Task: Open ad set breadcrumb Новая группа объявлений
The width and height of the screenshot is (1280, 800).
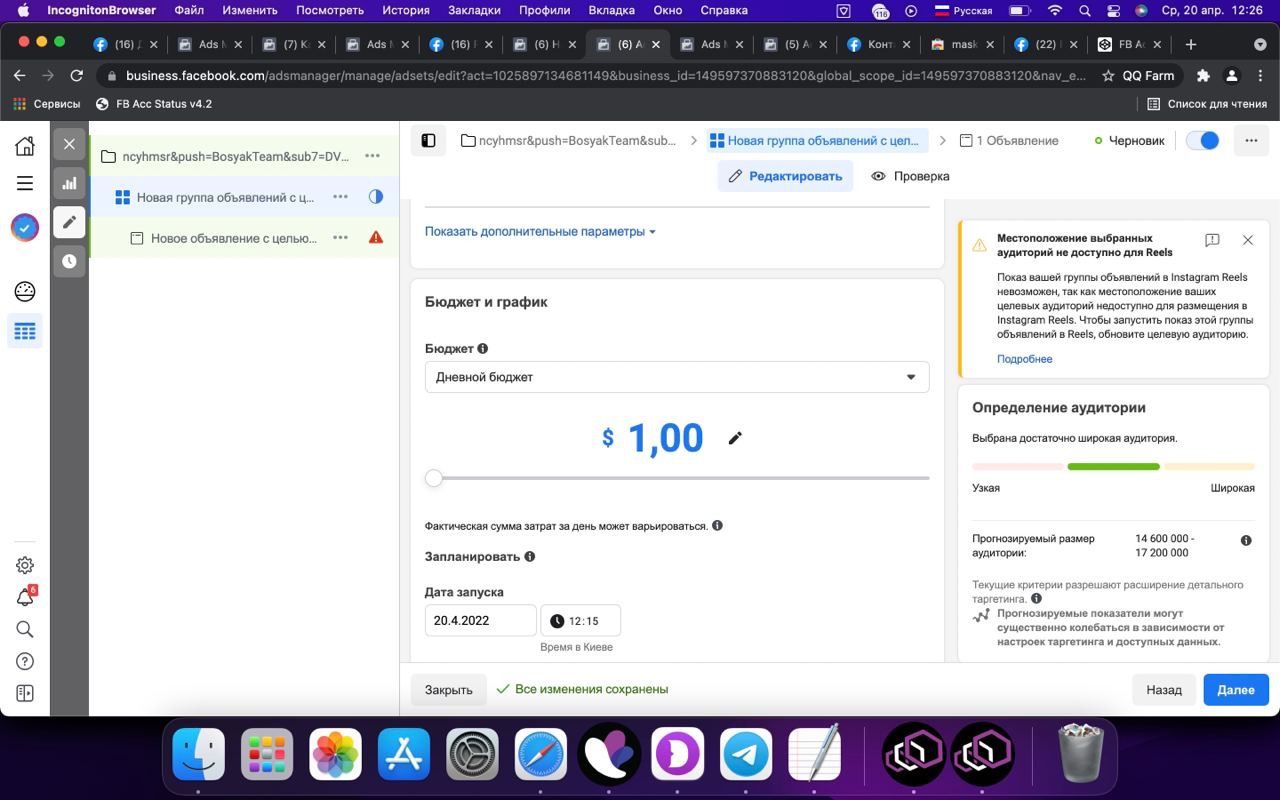Action: point(815,141)
